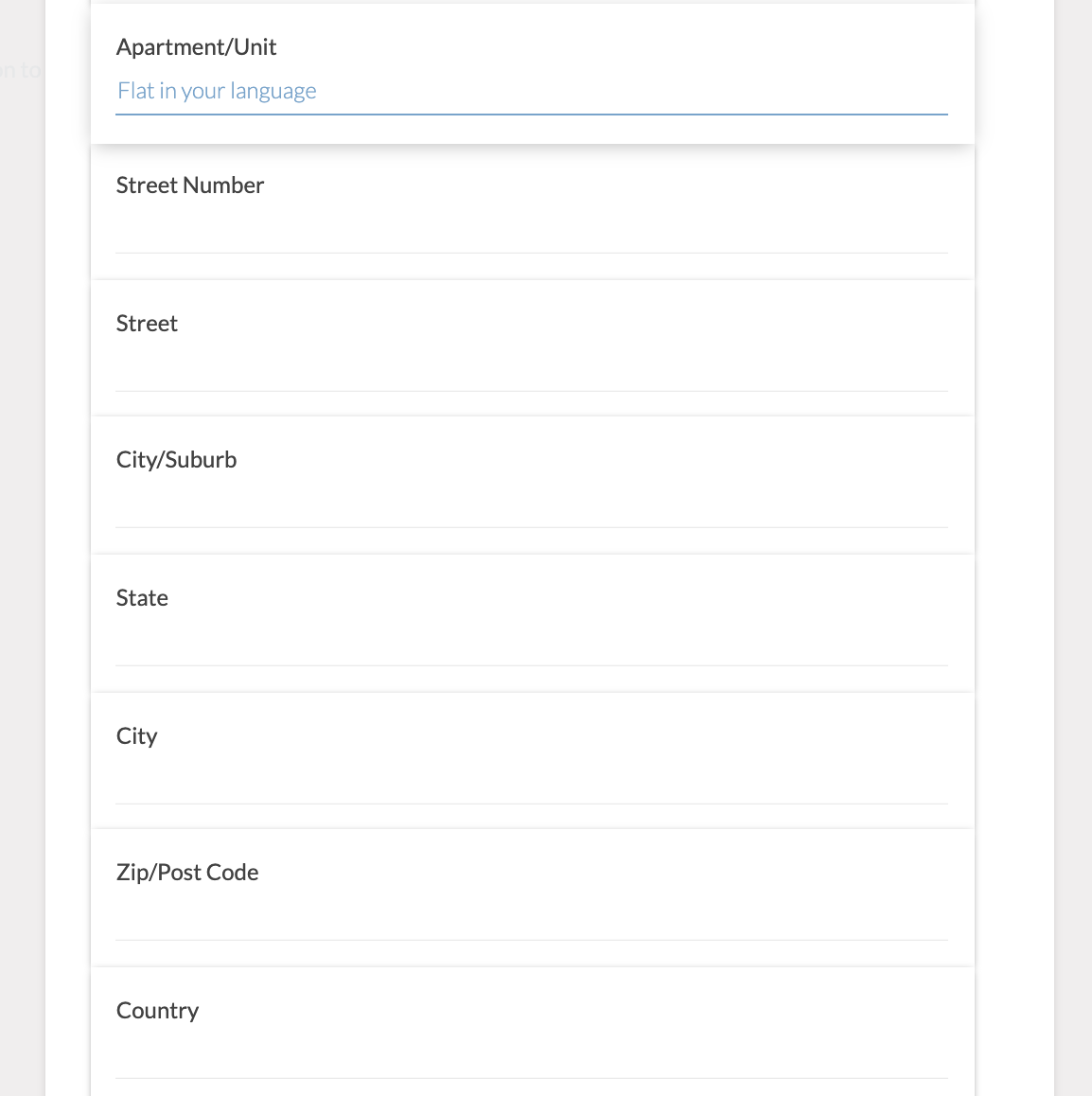Screen dimensions: 1092x1096
Task: Click the Street Number input field
Action: 530,237
